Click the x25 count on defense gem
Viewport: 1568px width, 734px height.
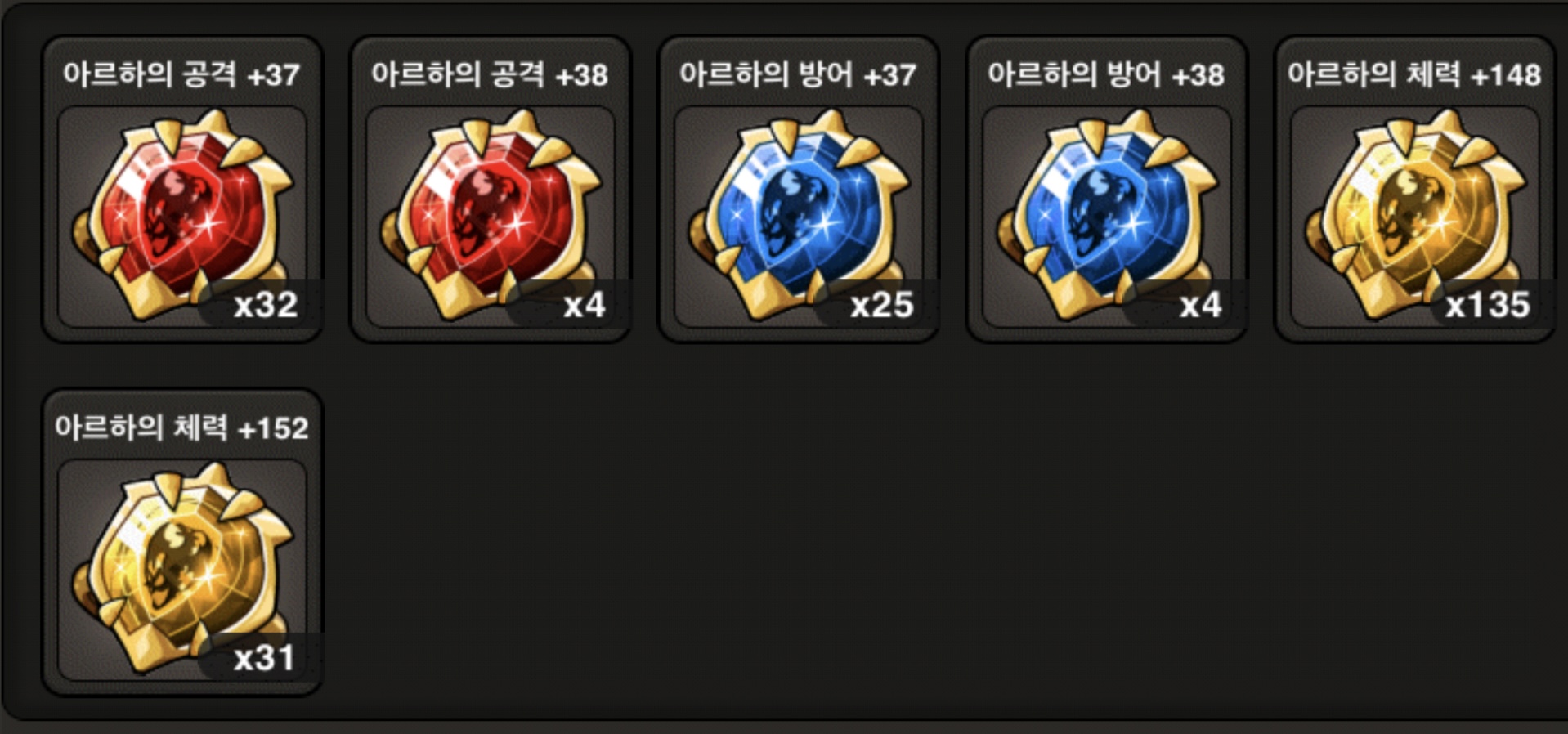pos(881,305)
